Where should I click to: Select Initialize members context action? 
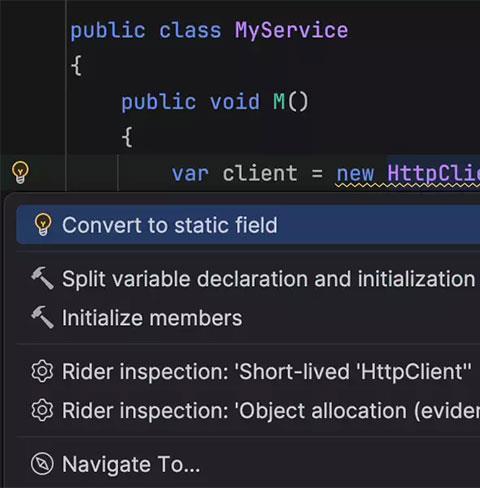click(248, 318)
